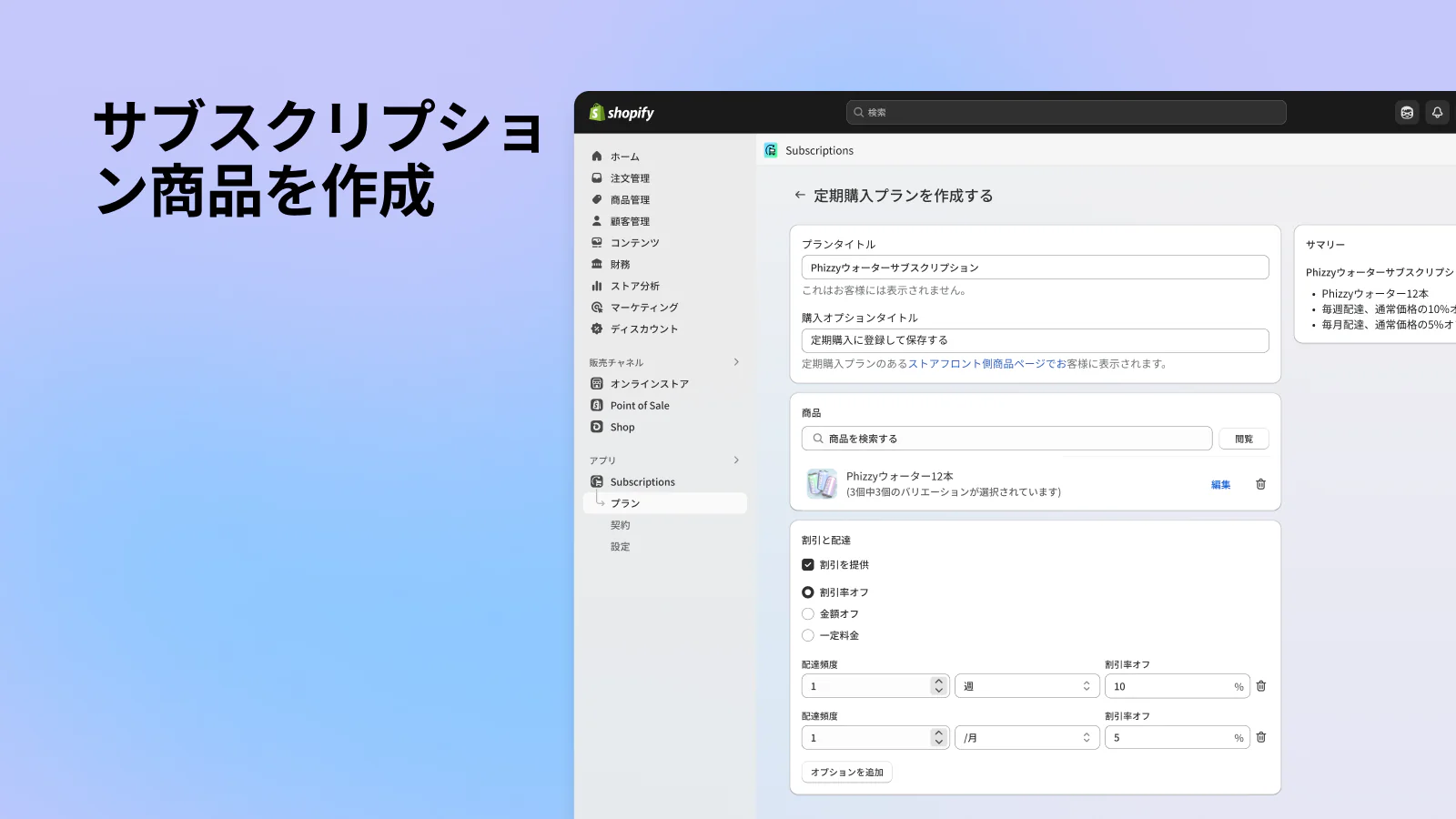The width and height of the screenshot is (1456, 819).
Task: Delete the Phizzyウォーター12本 product with trash icon
Action: 1260,484
